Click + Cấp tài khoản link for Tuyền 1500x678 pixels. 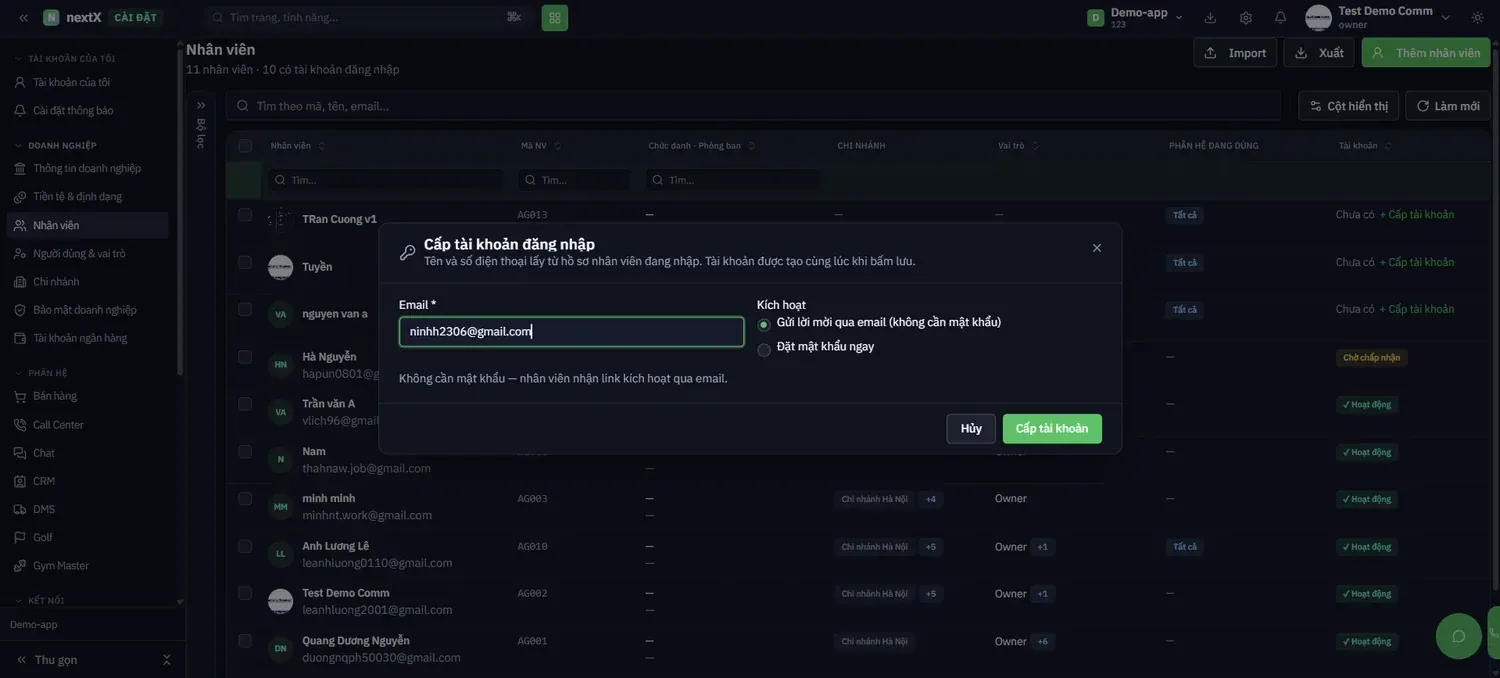click(x=1417, y=262)
